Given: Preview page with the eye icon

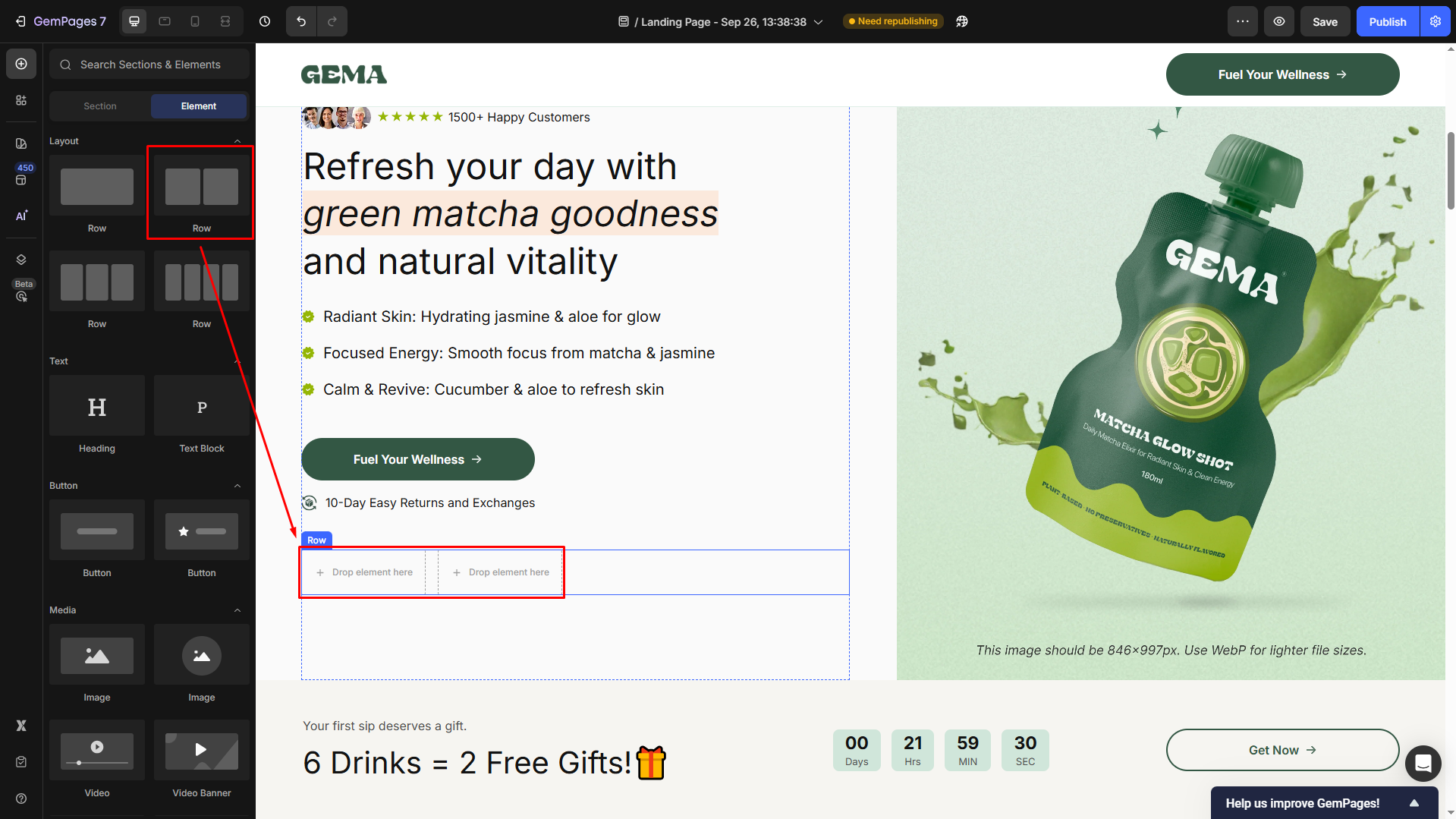Looking at the screenshot, I should pos(1279,21).
